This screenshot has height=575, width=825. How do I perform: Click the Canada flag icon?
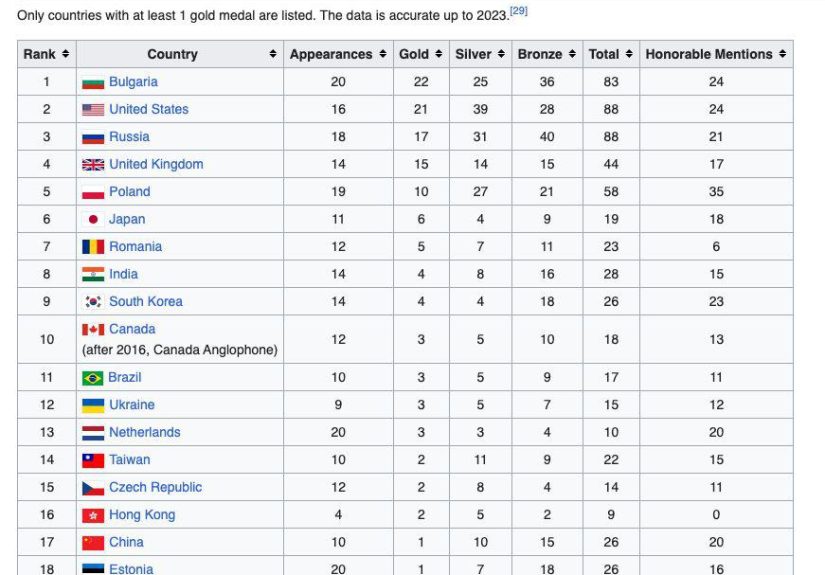[93, 329]
